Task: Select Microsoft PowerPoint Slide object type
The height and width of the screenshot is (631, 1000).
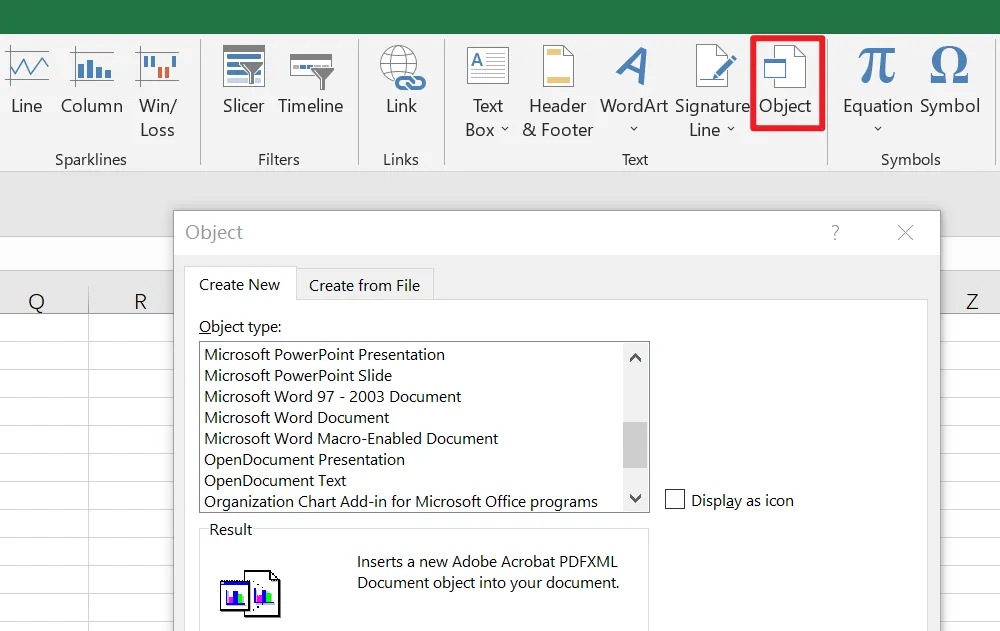Action: [x=298, y=376]
